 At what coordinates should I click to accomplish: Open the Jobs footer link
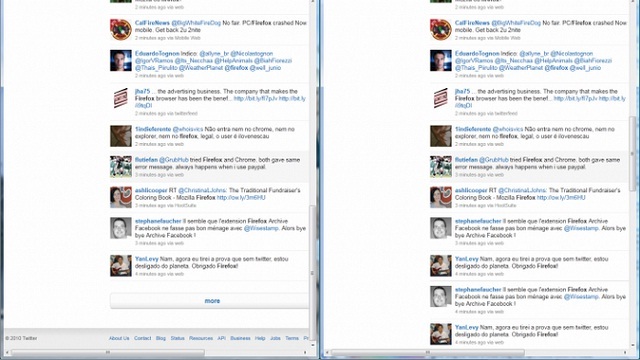(x=275, y=338)
